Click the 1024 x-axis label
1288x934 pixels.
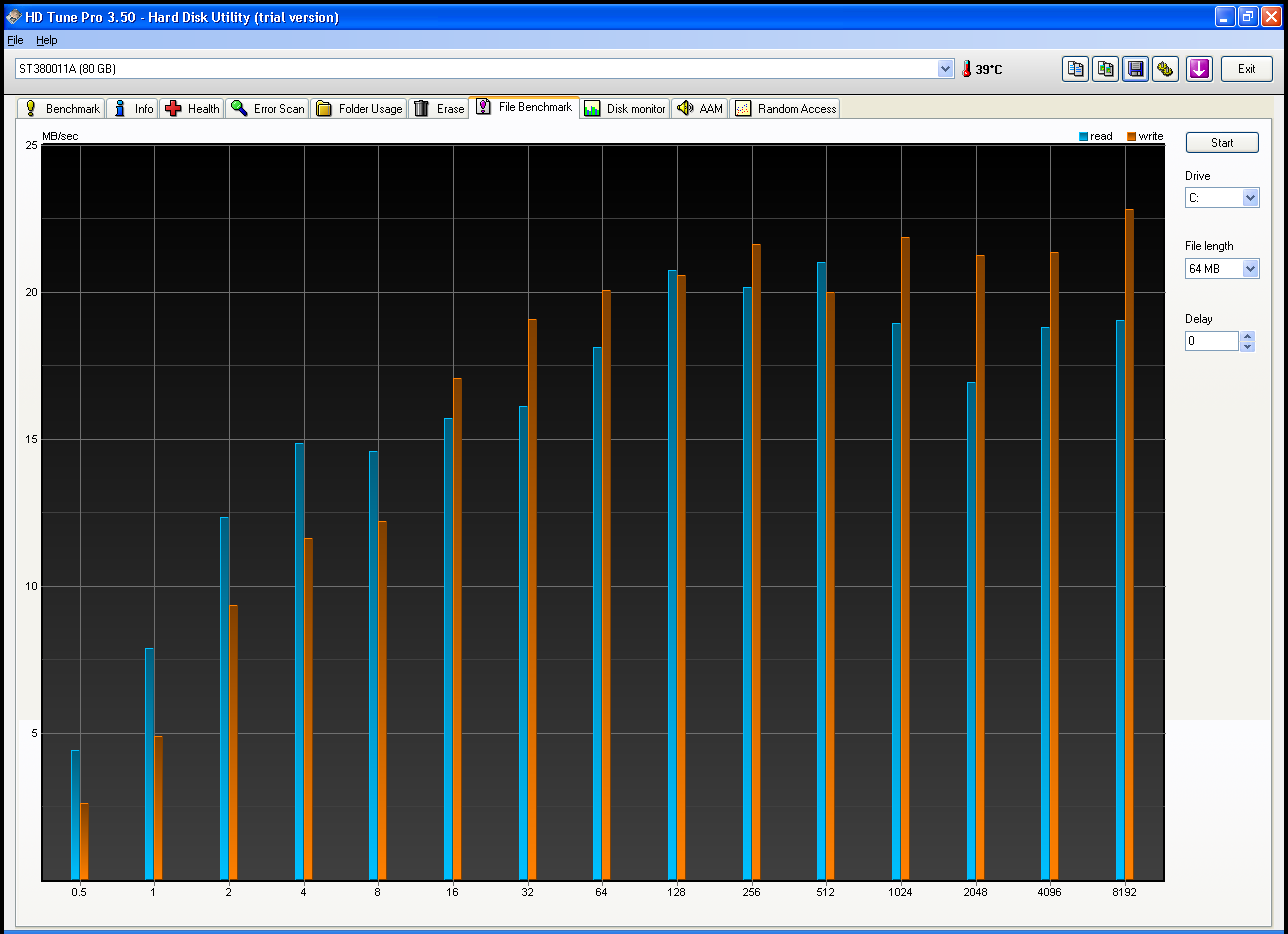pyautogui.click(x=900, y=892)
